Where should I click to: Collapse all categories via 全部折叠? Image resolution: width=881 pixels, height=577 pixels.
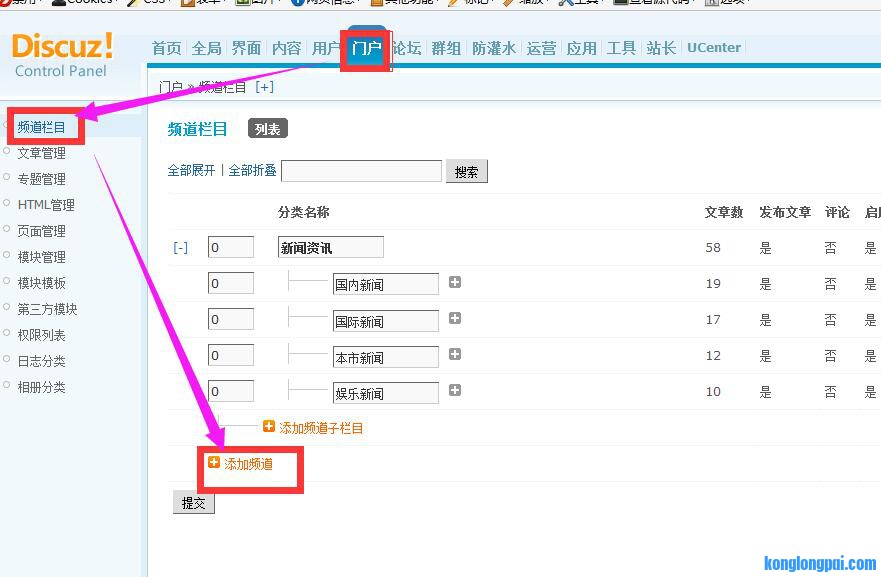point(252,171)
